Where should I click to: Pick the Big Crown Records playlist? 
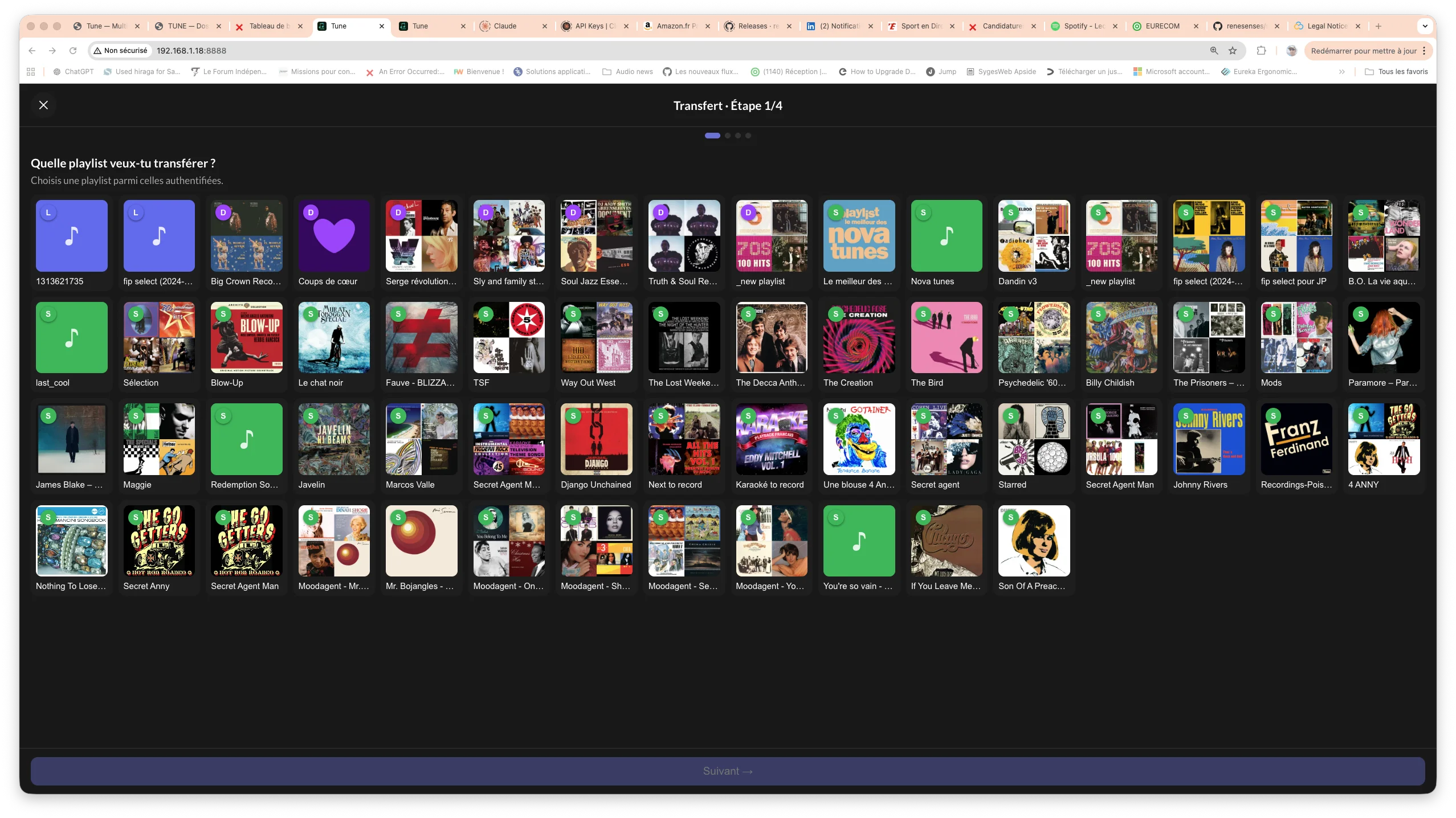click(x=246, y=244)
